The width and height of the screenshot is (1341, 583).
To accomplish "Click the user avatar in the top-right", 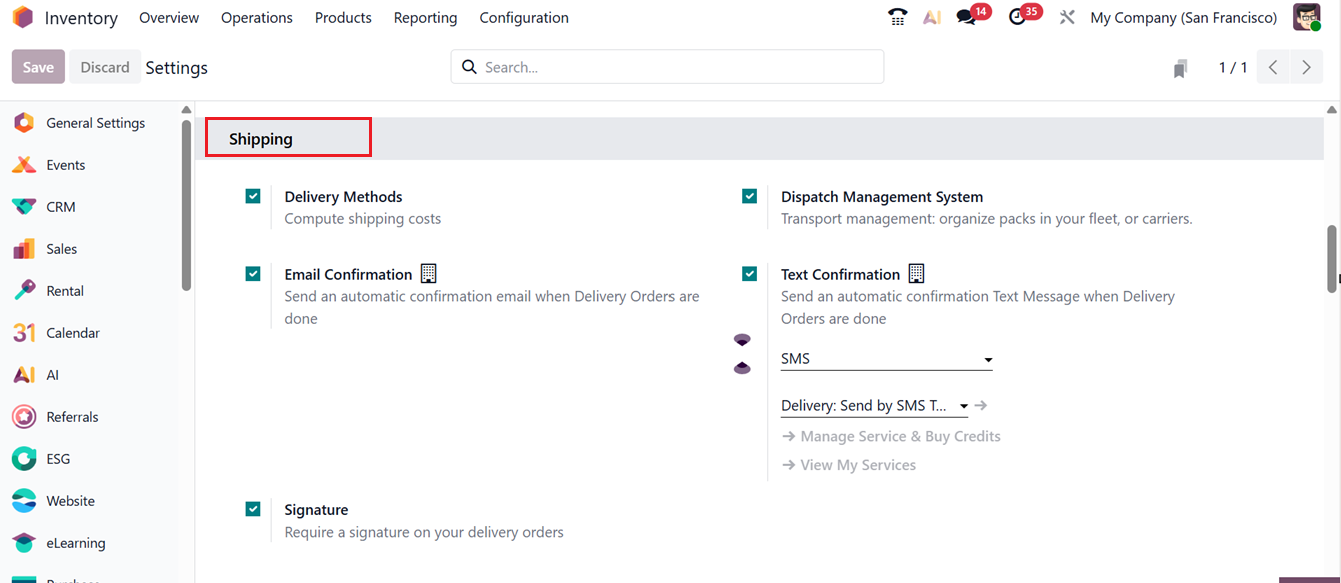I will click(1307, 17).
